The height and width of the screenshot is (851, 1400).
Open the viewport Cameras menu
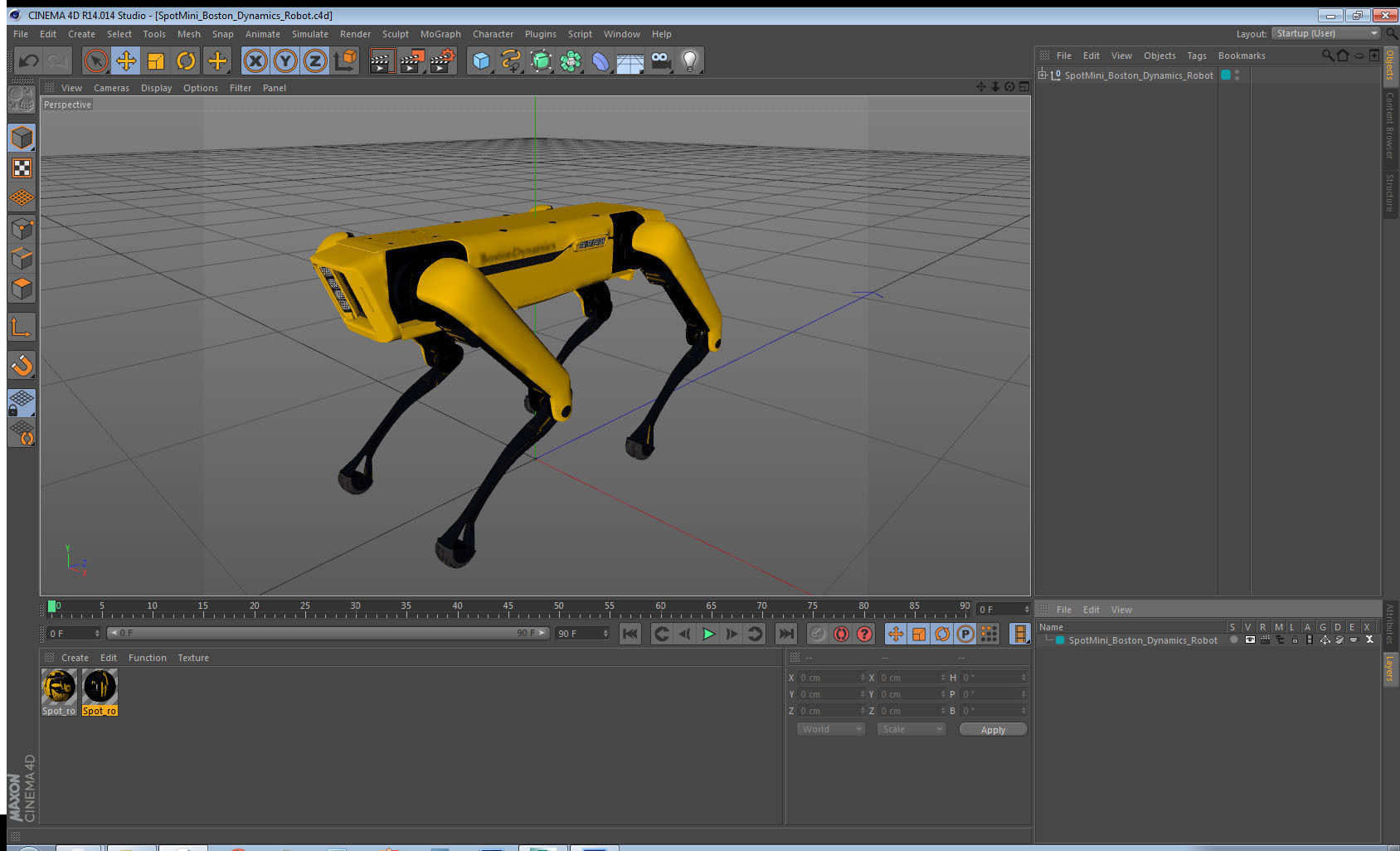(x=111, y=88)
